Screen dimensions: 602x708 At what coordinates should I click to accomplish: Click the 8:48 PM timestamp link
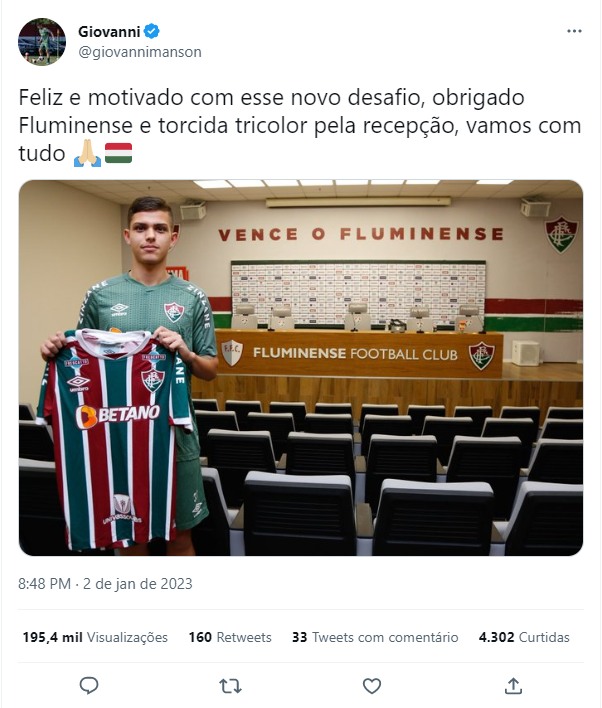(44, 584)
